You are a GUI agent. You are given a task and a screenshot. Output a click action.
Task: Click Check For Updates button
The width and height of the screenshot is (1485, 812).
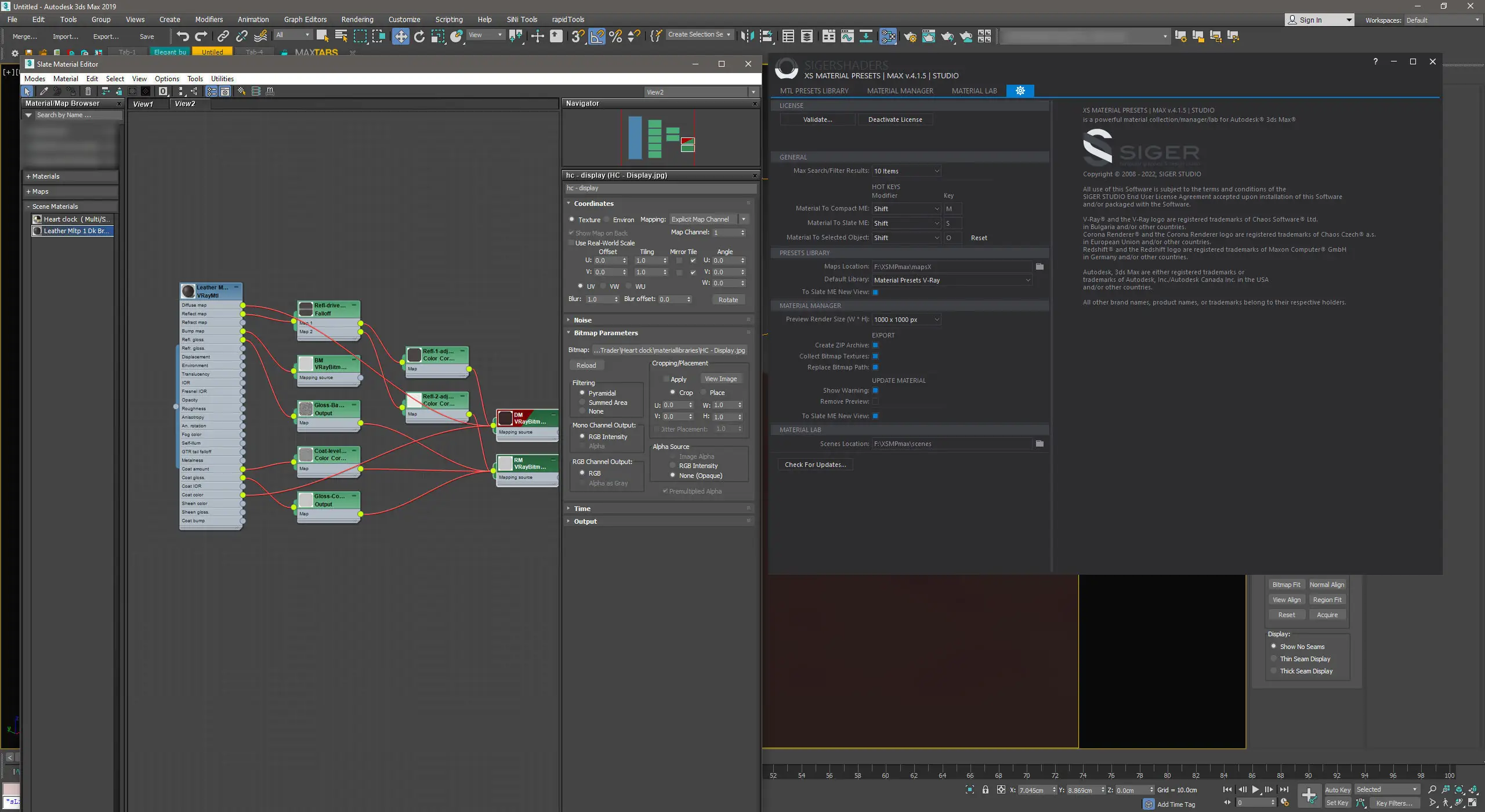pos(815,465)
